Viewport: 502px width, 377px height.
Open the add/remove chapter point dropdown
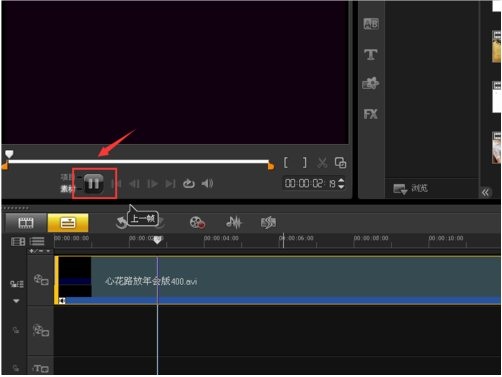tap(40, 251)
